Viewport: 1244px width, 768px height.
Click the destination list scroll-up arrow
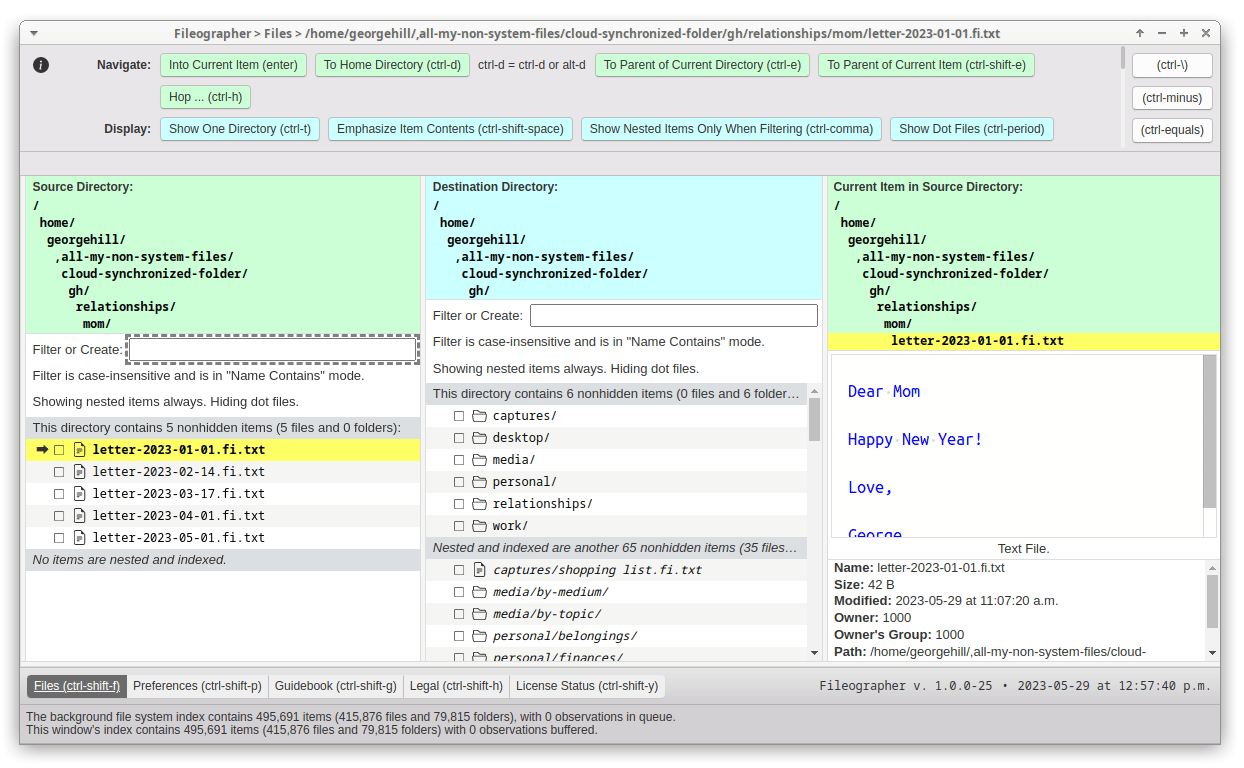click(814, 391)
